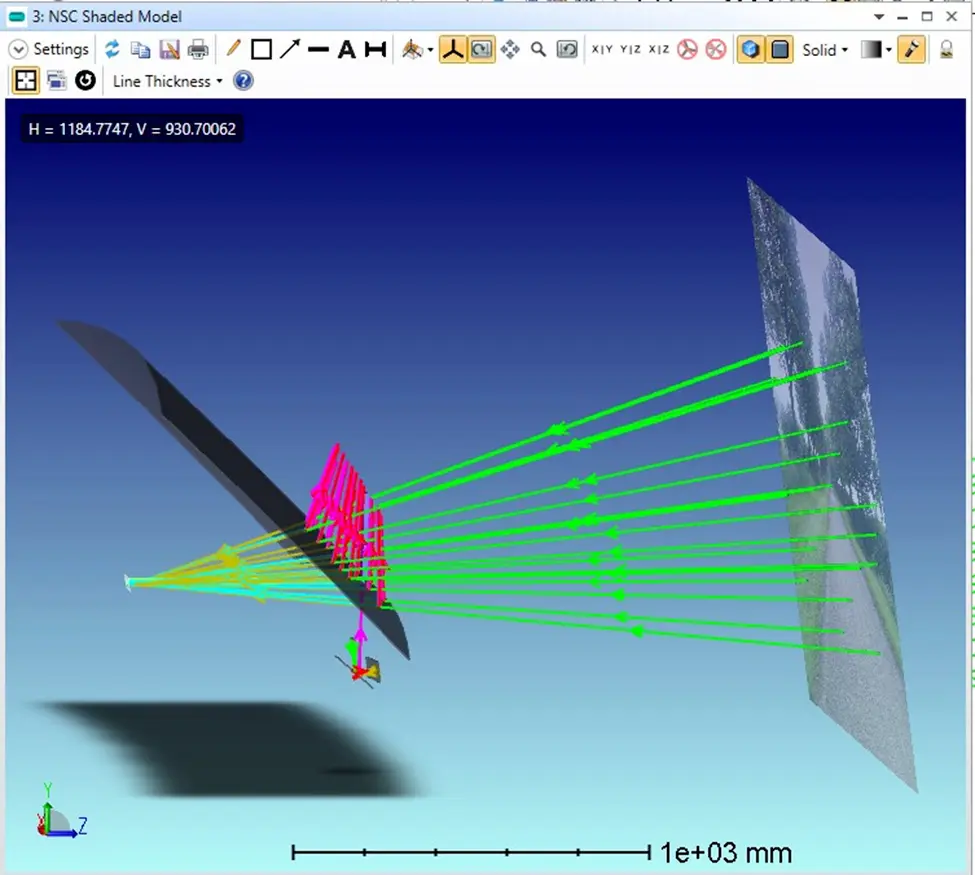This screenshot has height=875, width=975.
Task: Copy the shaded model image to clipboard
Action: (141, 49)
